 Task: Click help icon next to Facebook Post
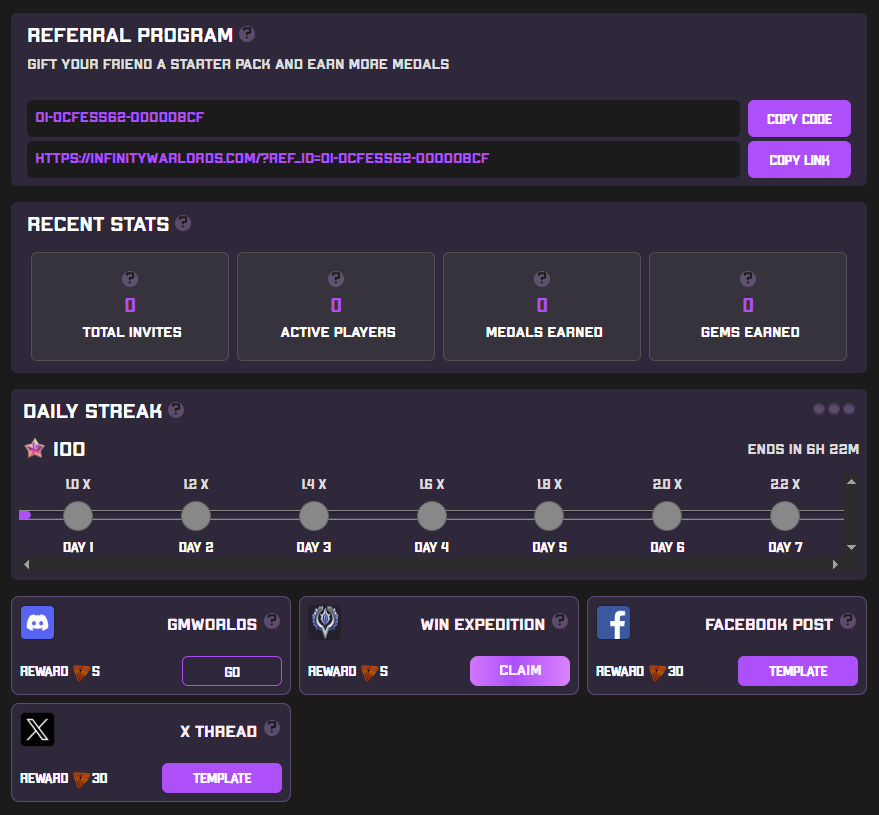[848, 621]
